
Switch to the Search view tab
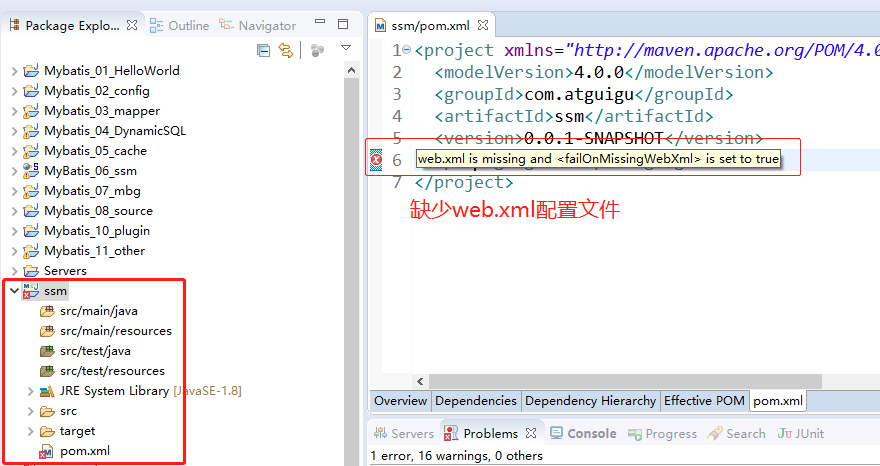coord(737,433)
